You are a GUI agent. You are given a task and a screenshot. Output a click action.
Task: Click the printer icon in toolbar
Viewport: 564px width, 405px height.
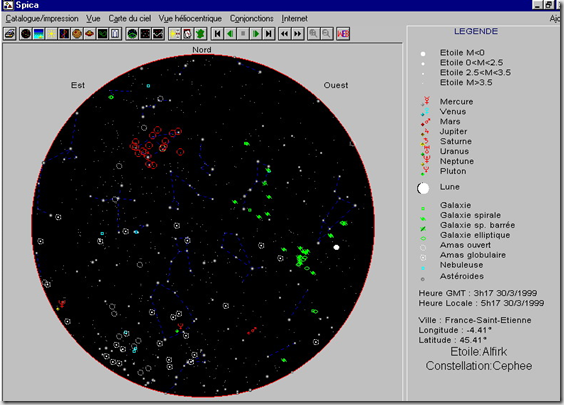(x=10, y=34)
